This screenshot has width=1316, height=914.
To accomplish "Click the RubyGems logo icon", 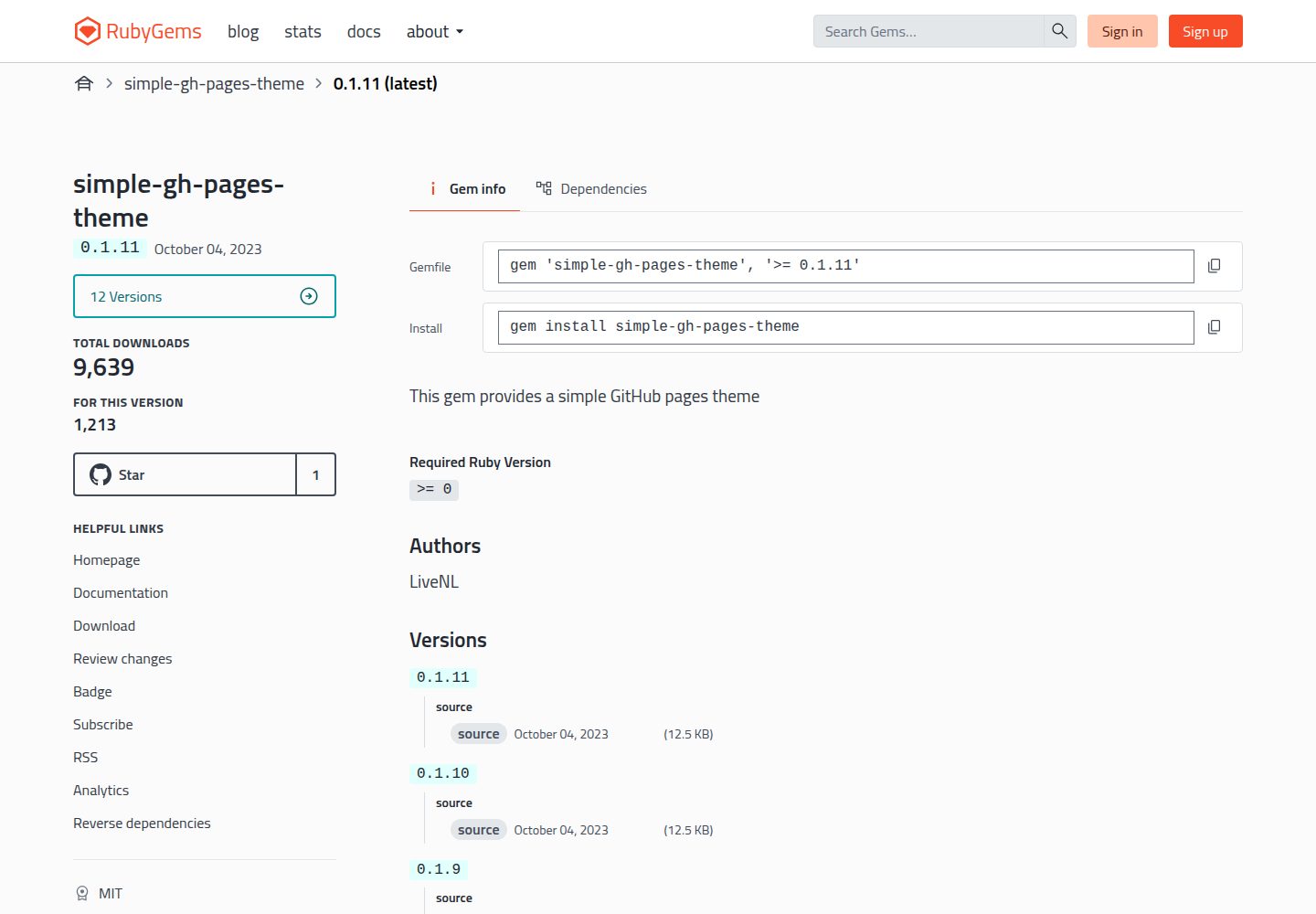I will click(x=87, y=31).
